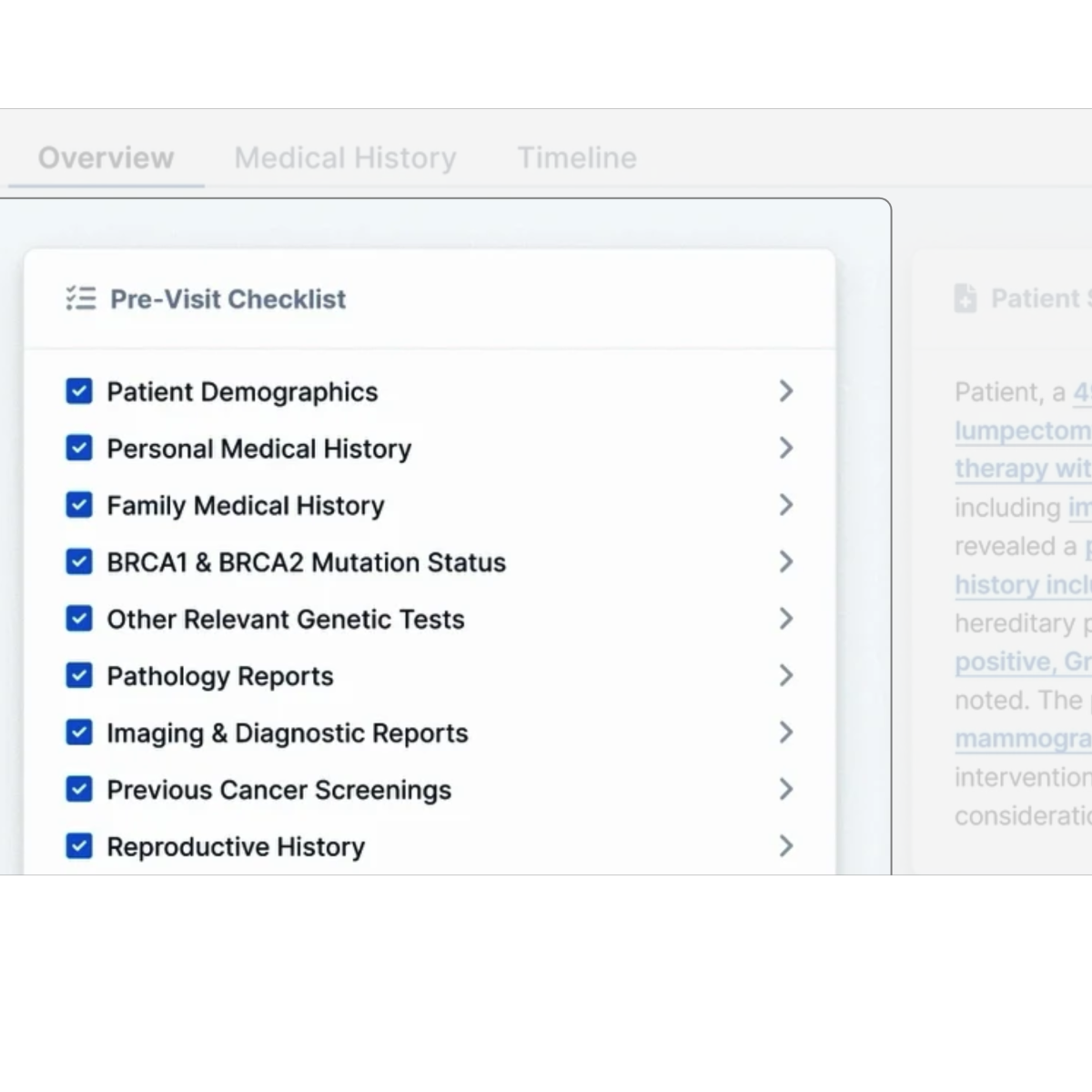
Task: Expand the Reproductive History entry
Action: pos(785,845)
